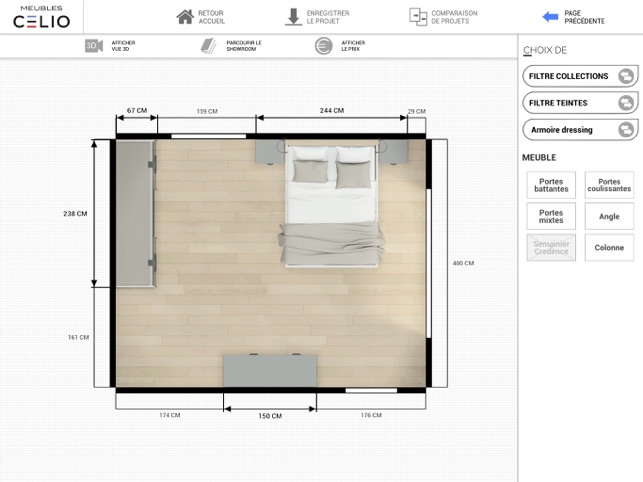Click the Afficher vue 3D label
Image resolution: width=643 pixels, height=482 pixels.
[x=123, y=46]
